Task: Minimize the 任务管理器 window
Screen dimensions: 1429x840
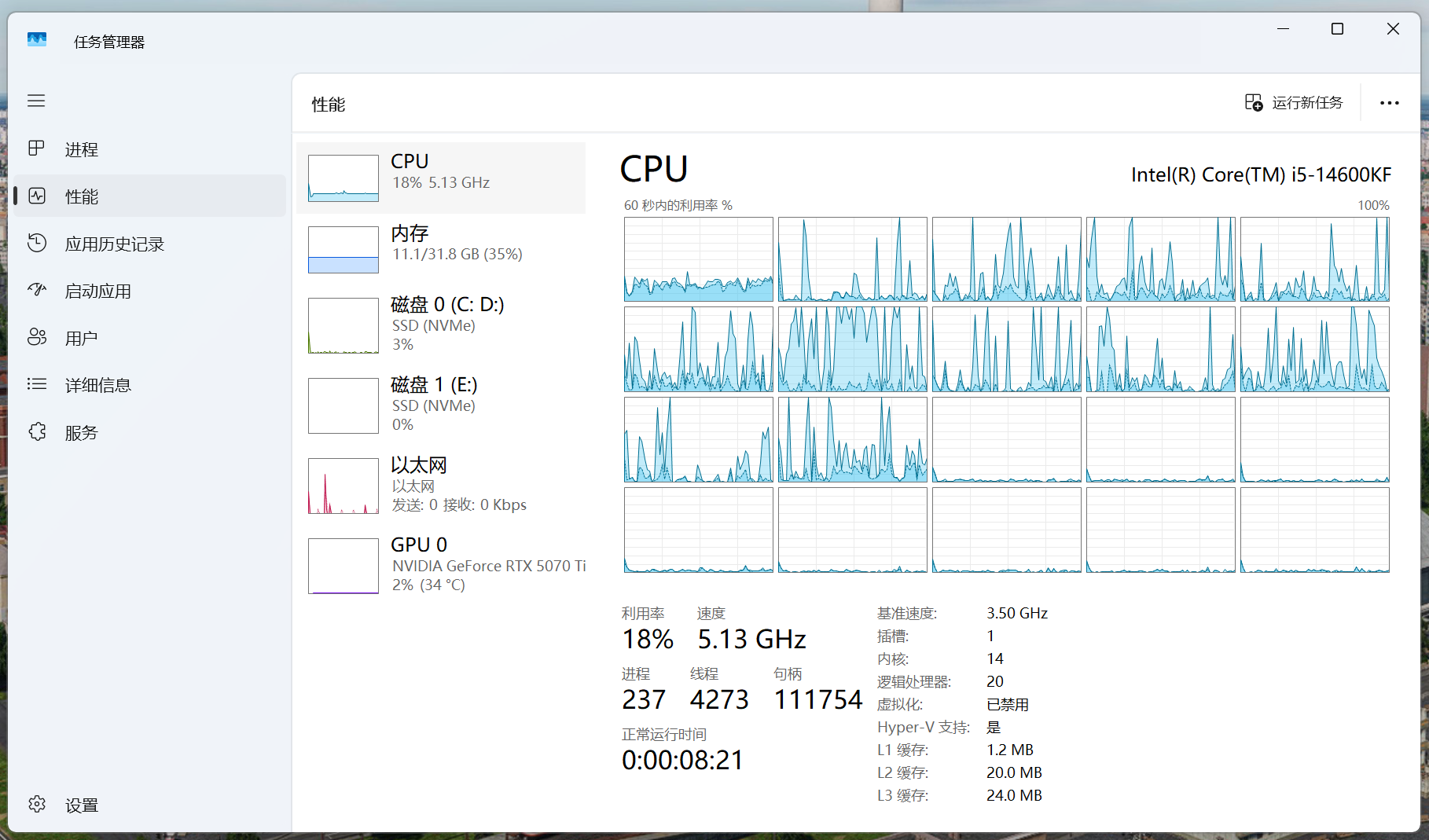Action: point(1284,29)
